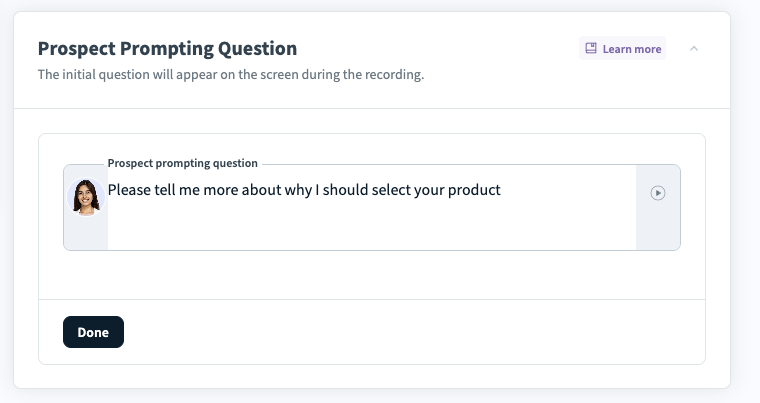Focus the prospect prompting question text box
The image size is (760, 403).
coord(370,220)
